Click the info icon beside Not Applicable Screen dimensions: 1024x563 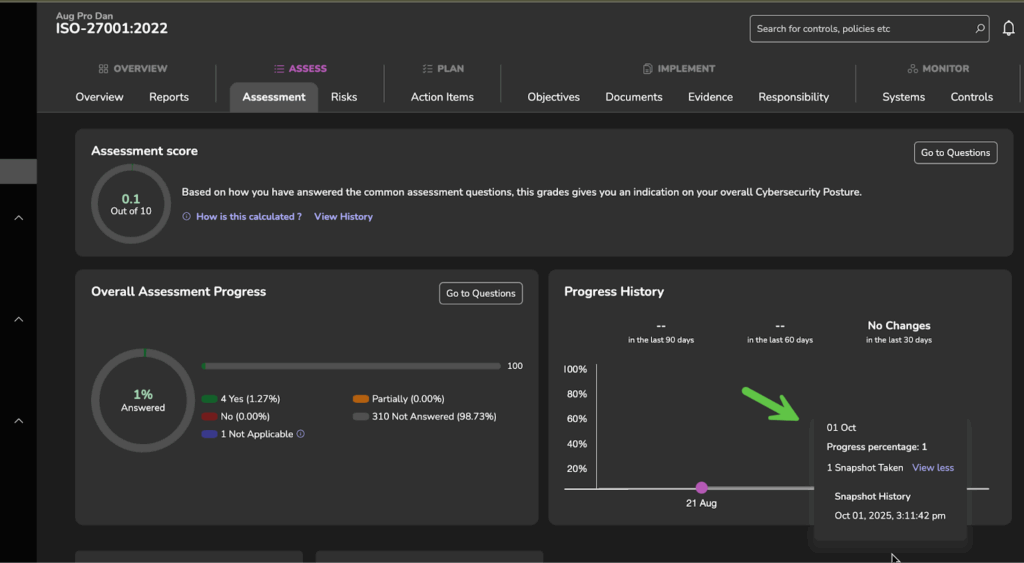301,434
